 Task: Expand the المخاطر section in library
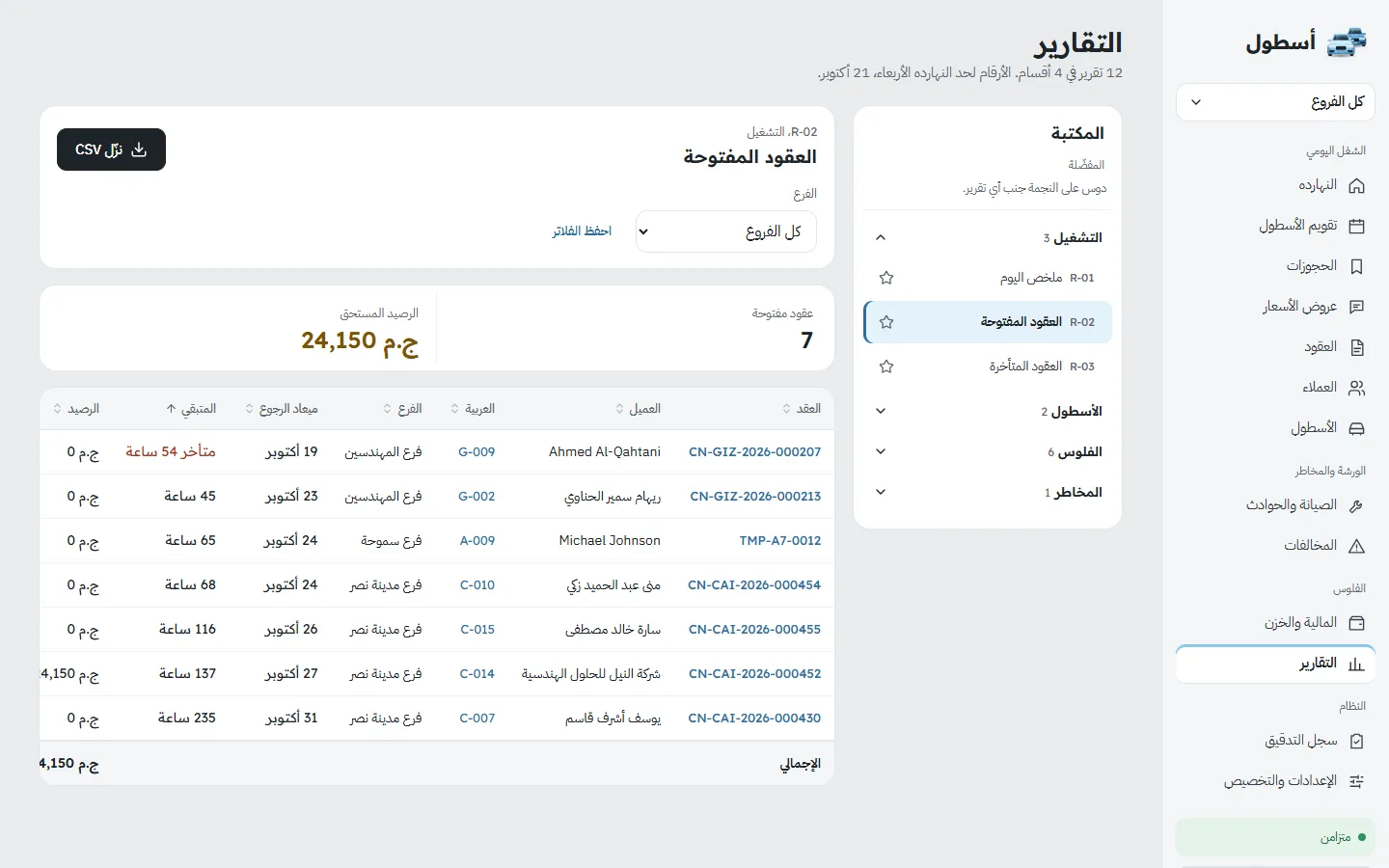pyautogui.click(x=988, y=492)
